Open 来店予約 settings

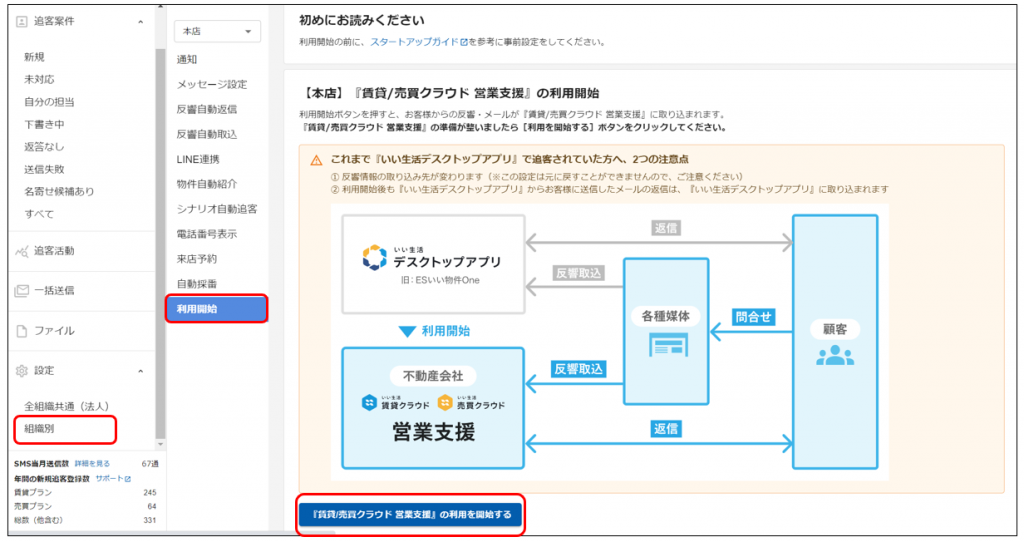coord(197,259)
